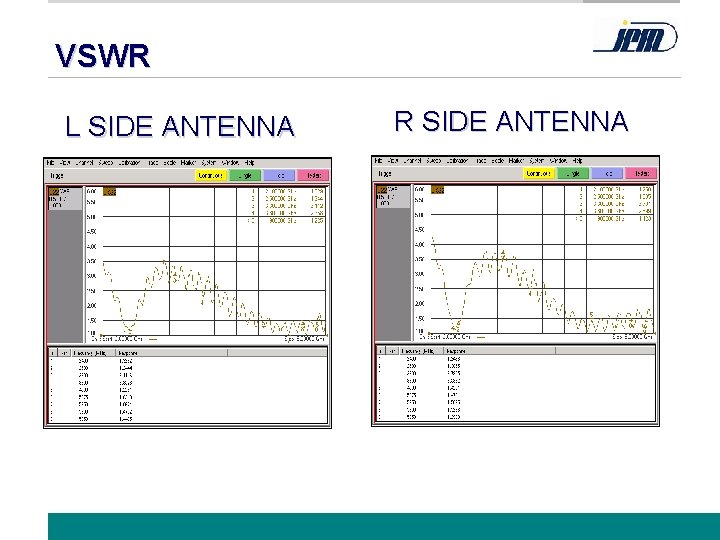Click the Frequency column header in L side marker table

(92, 353)
